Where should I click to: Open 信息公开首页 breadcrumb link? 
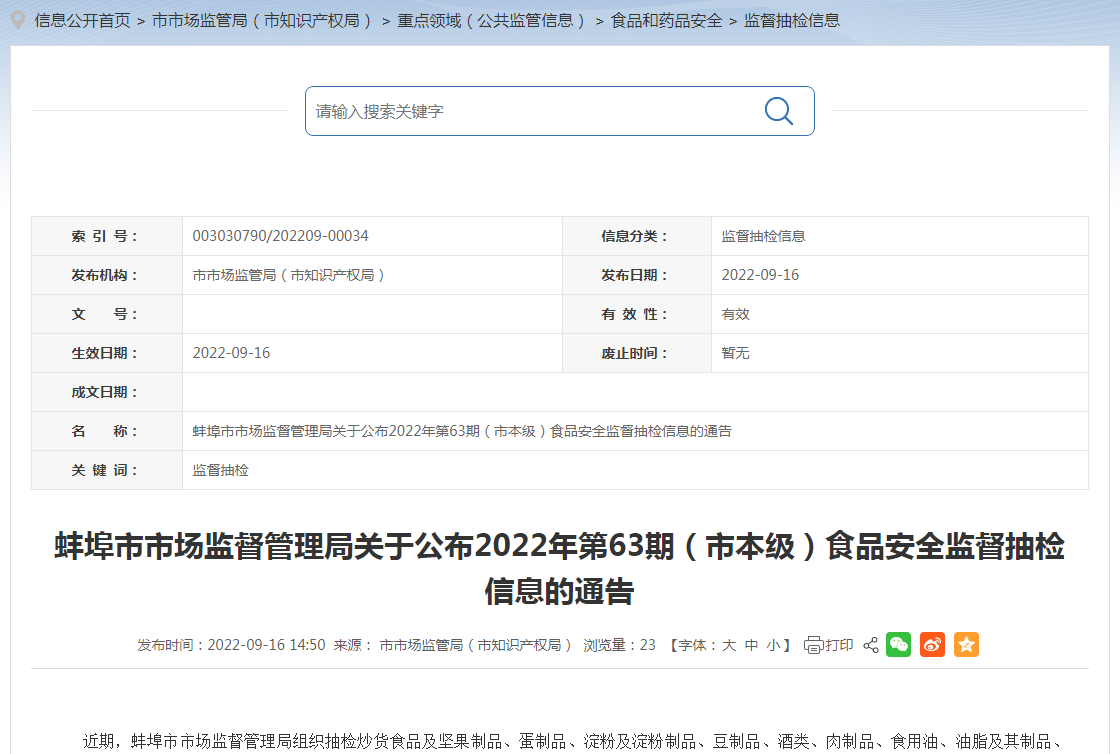click(82, 20)
